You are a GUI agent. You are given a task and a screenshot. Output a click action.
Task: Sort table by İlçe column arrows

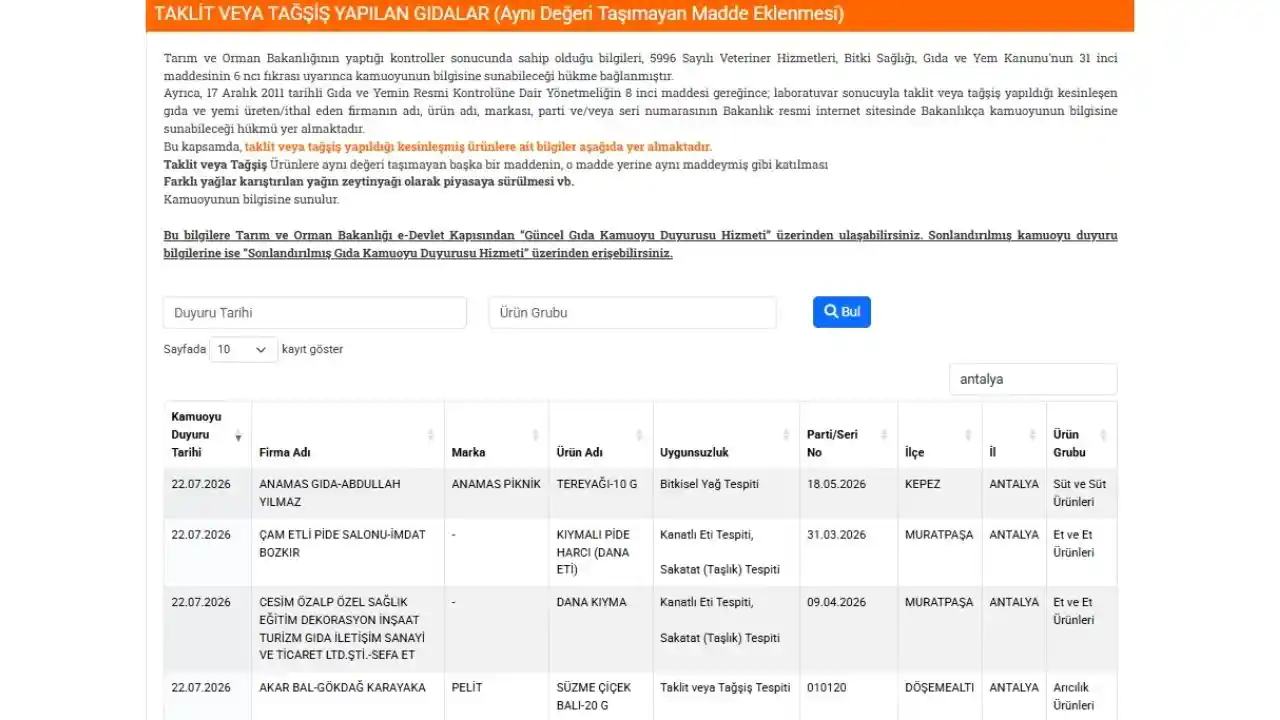(968, 435)
